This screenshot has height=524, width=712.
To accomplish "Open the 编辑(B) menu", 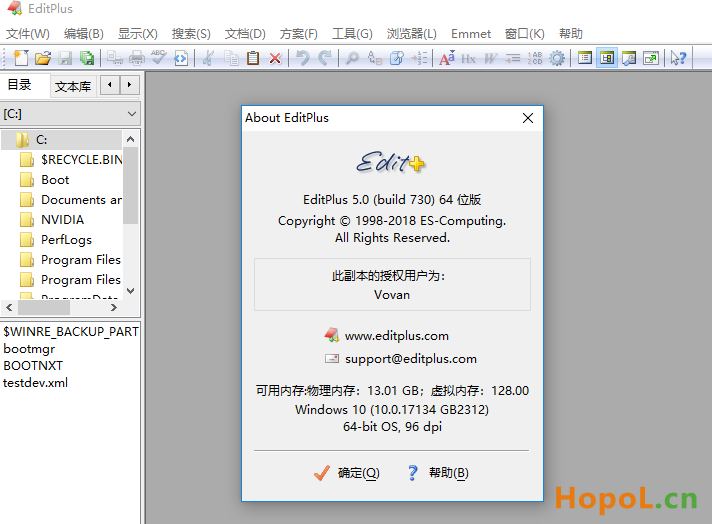I will [84, 34].
